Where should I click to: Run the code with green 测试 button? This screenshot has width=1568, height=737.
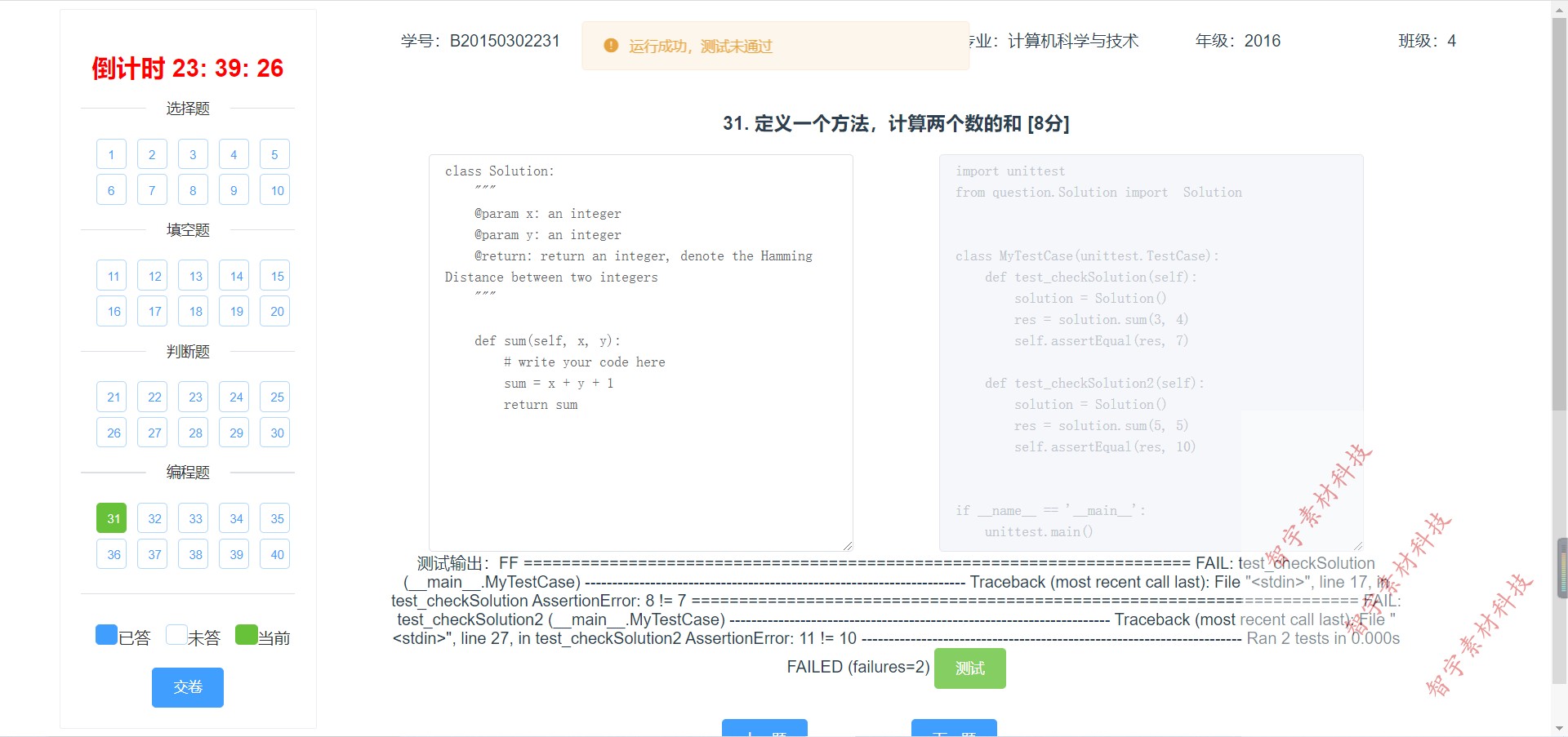pos(970,668)
